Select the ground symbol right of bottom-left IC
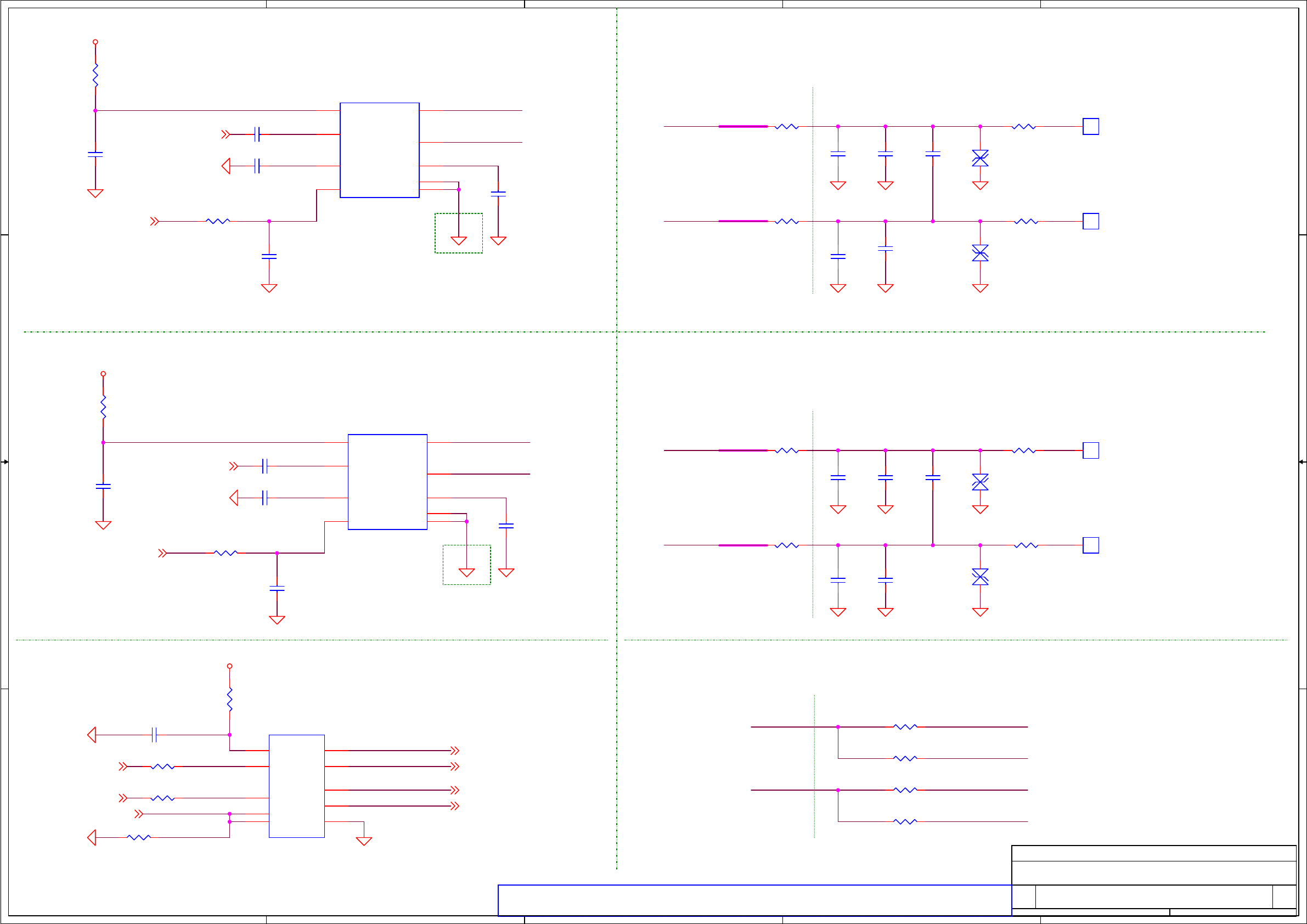The width and height of the screenshot is (1307, 924). click(x=364, y=841)
